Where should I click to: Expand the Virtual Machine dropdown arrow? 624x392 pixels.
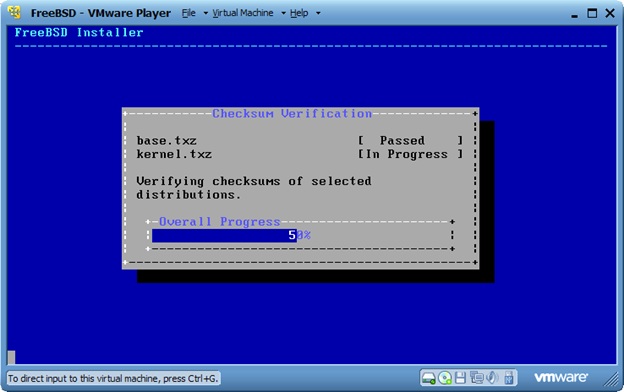(283, 13)
